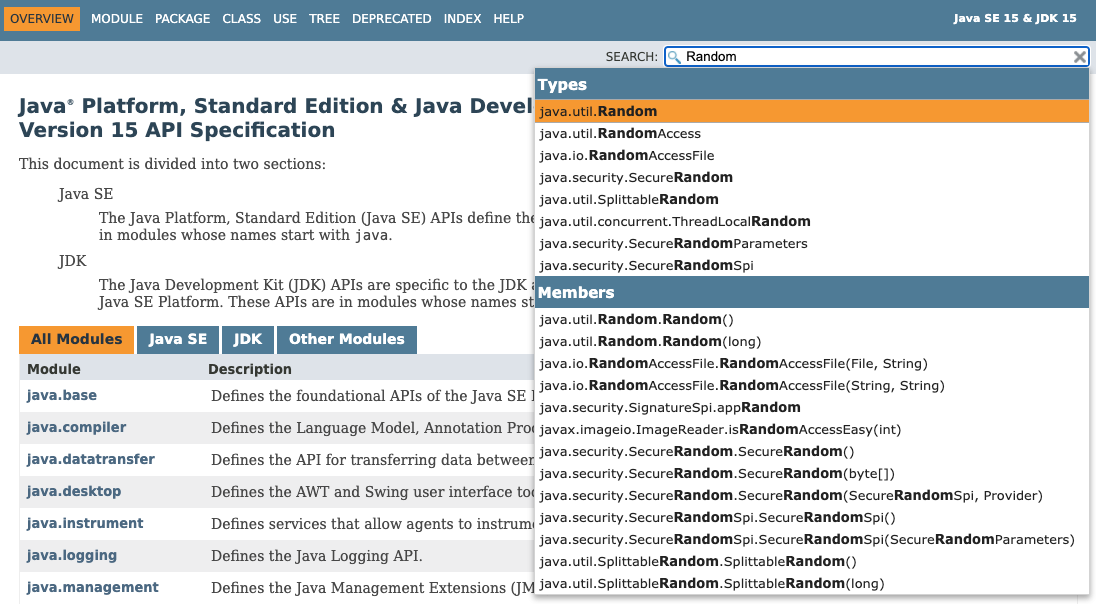Select javax.imageio.ImageReader.isRandomAccessEasy(int) member
1096x604 pixels.
720,430
